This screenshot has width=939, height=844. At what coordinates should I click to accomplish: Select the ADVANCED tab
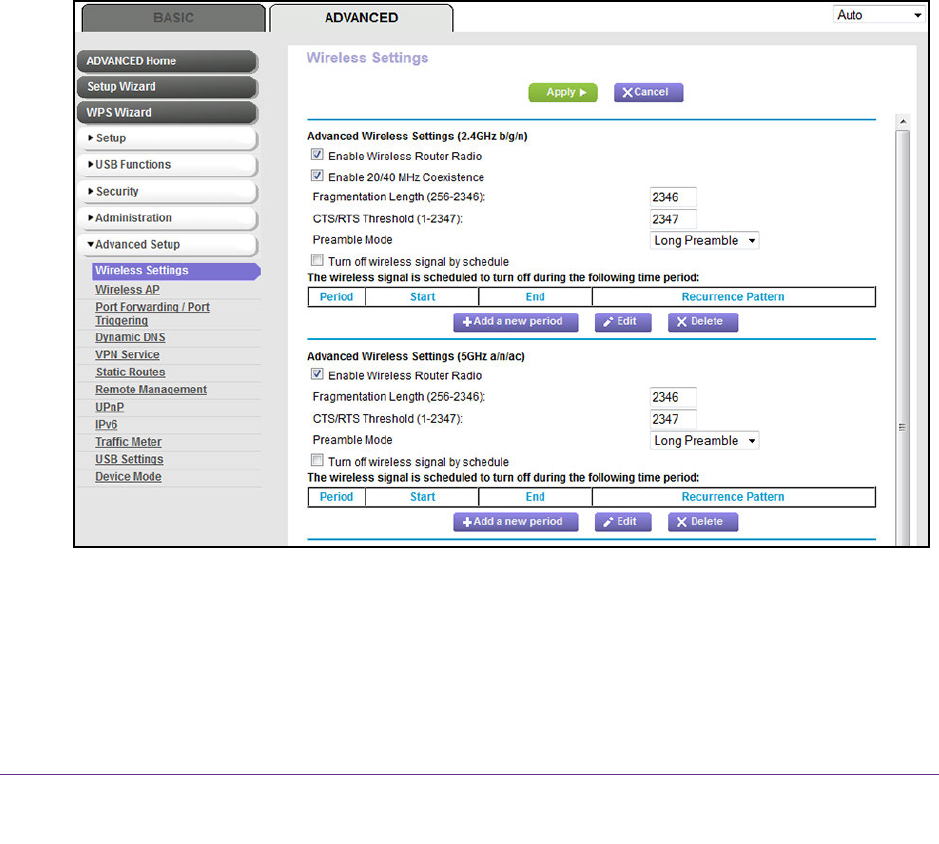pyautogui.click(x=361, y=17)
